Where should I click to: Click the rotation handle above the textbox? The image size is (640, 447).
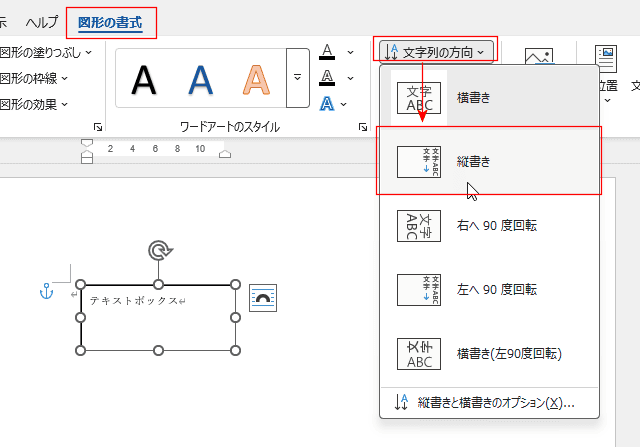pyautogui.click(x=158, y=251)
